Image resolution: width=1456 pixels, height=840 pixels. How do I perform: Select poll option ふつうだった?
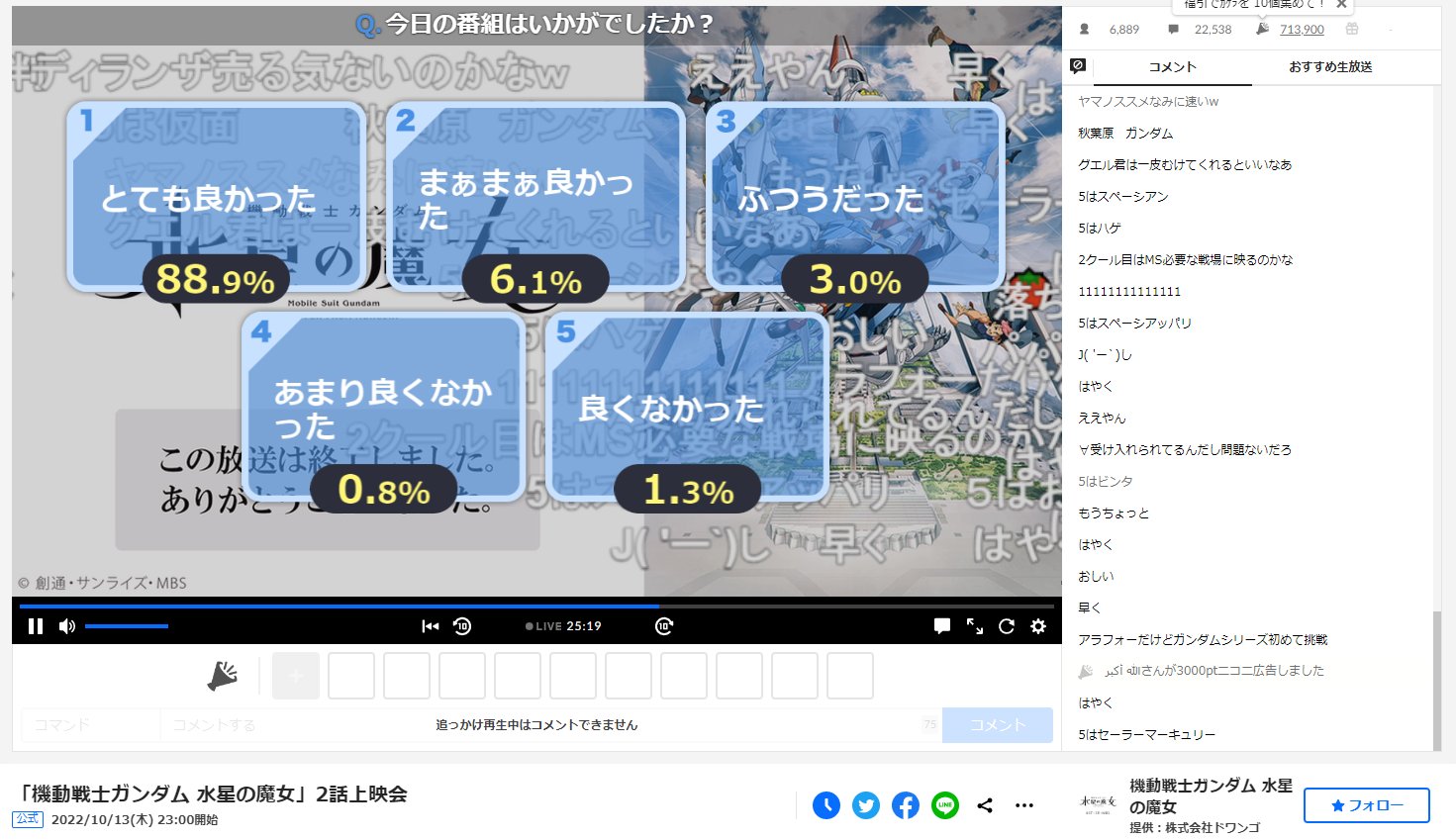855,196
